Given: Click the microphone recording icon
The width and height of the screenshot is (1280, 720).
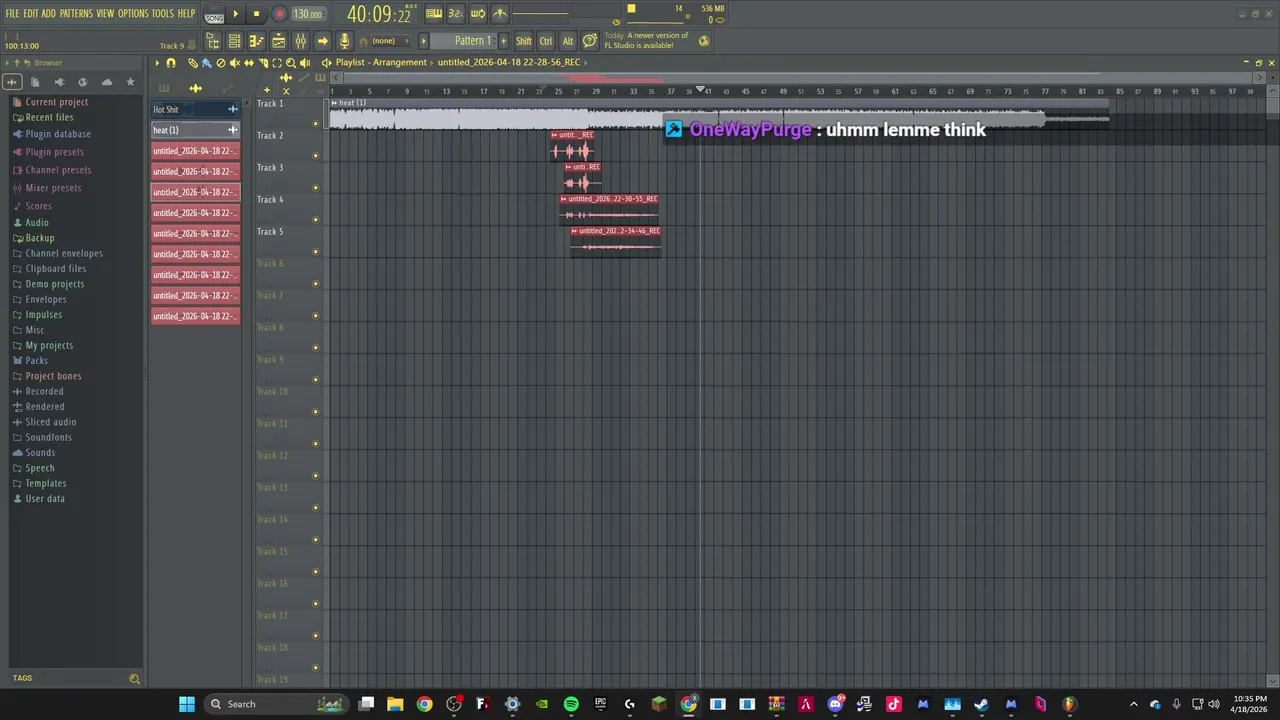Looking at the screenshot, I should coord(344,41).
